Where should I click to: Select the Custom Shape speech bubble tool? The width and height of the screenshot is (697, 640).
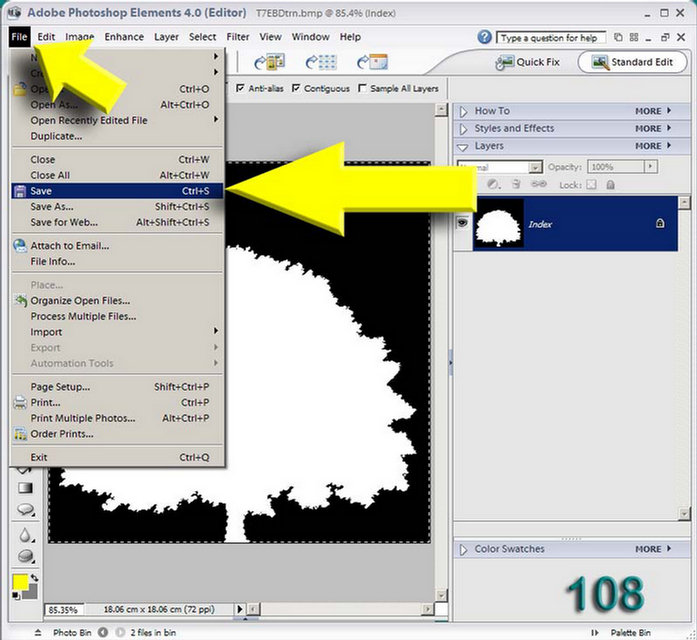(25, 510)
